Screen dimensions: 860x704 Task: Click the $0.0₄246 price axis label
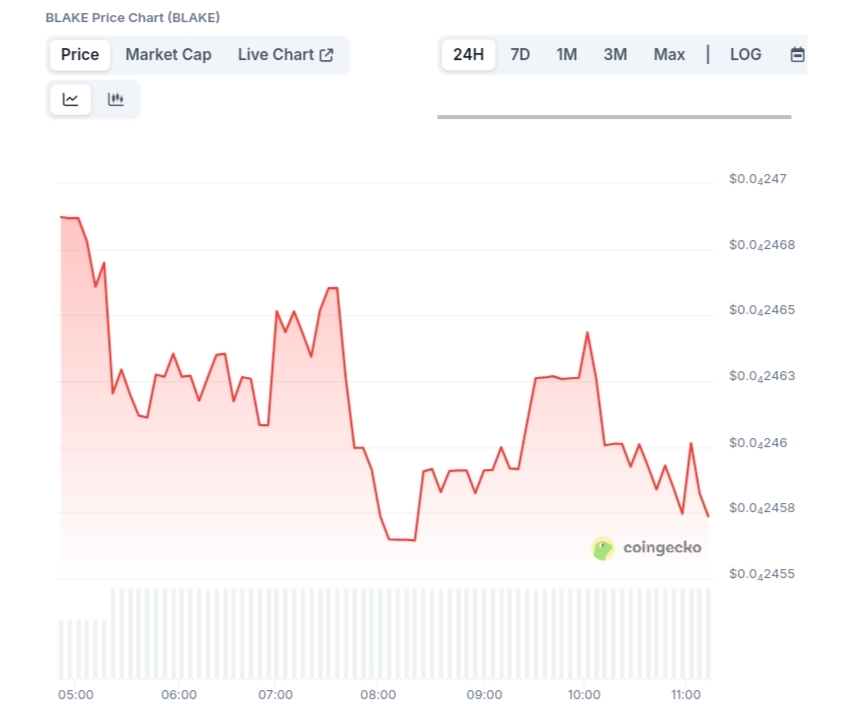pyautogui.click(x=757, y=443)
